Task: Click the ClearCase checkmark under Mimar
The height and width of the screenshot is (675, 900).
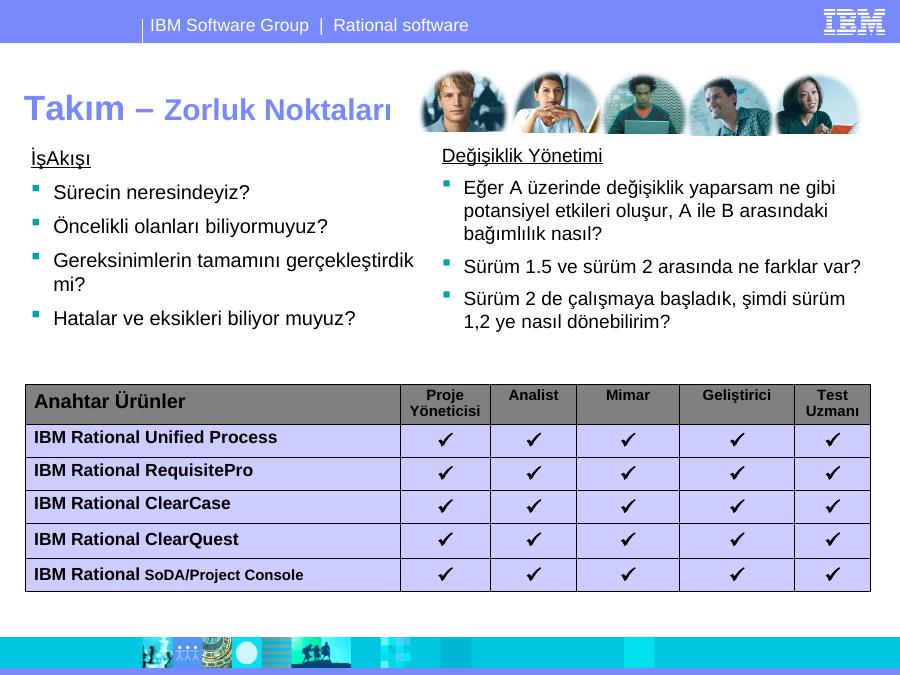Action: point(629,506)
